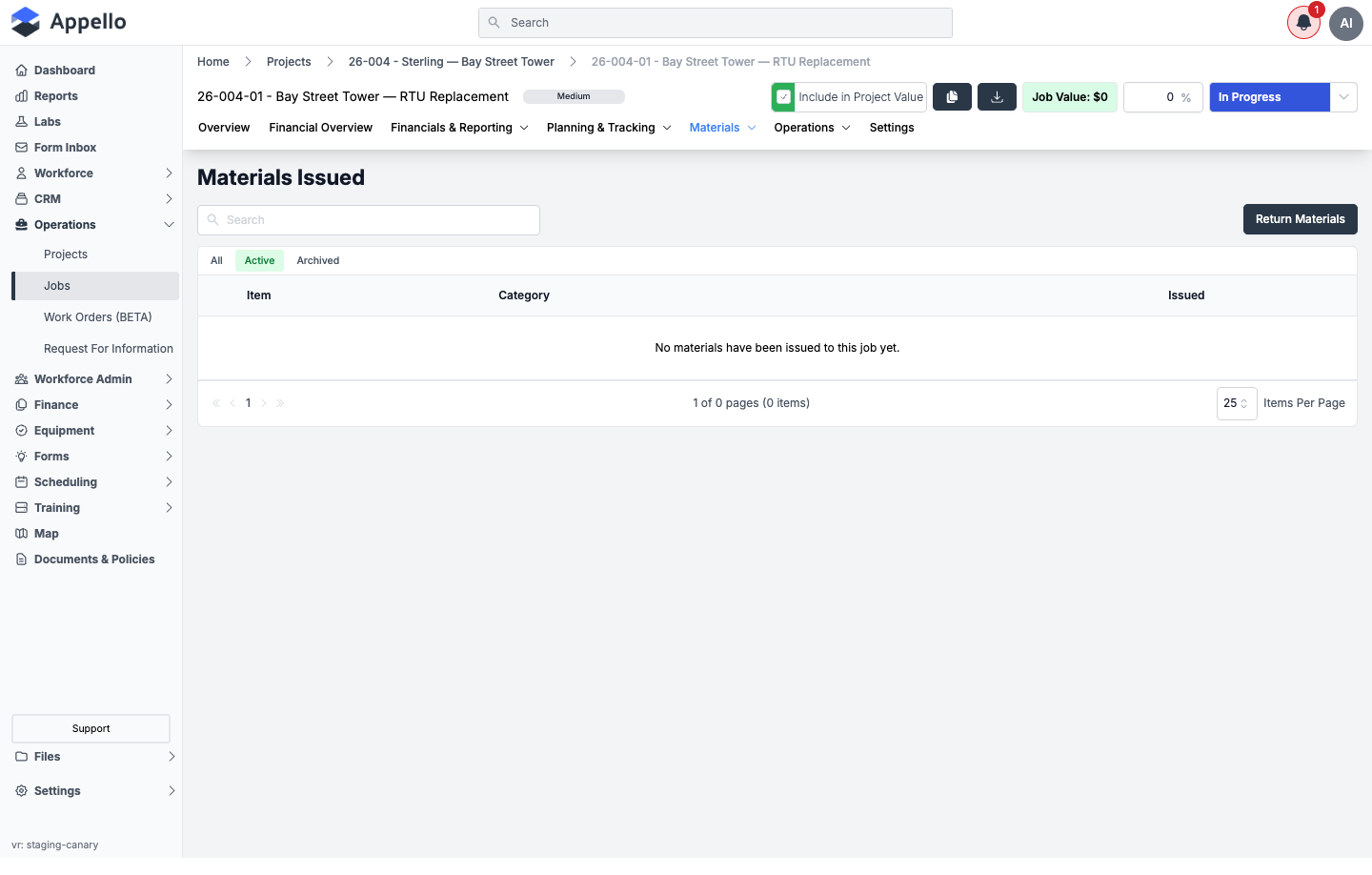
Task: Show the All materials filter
Action: (x=216, y=261)
